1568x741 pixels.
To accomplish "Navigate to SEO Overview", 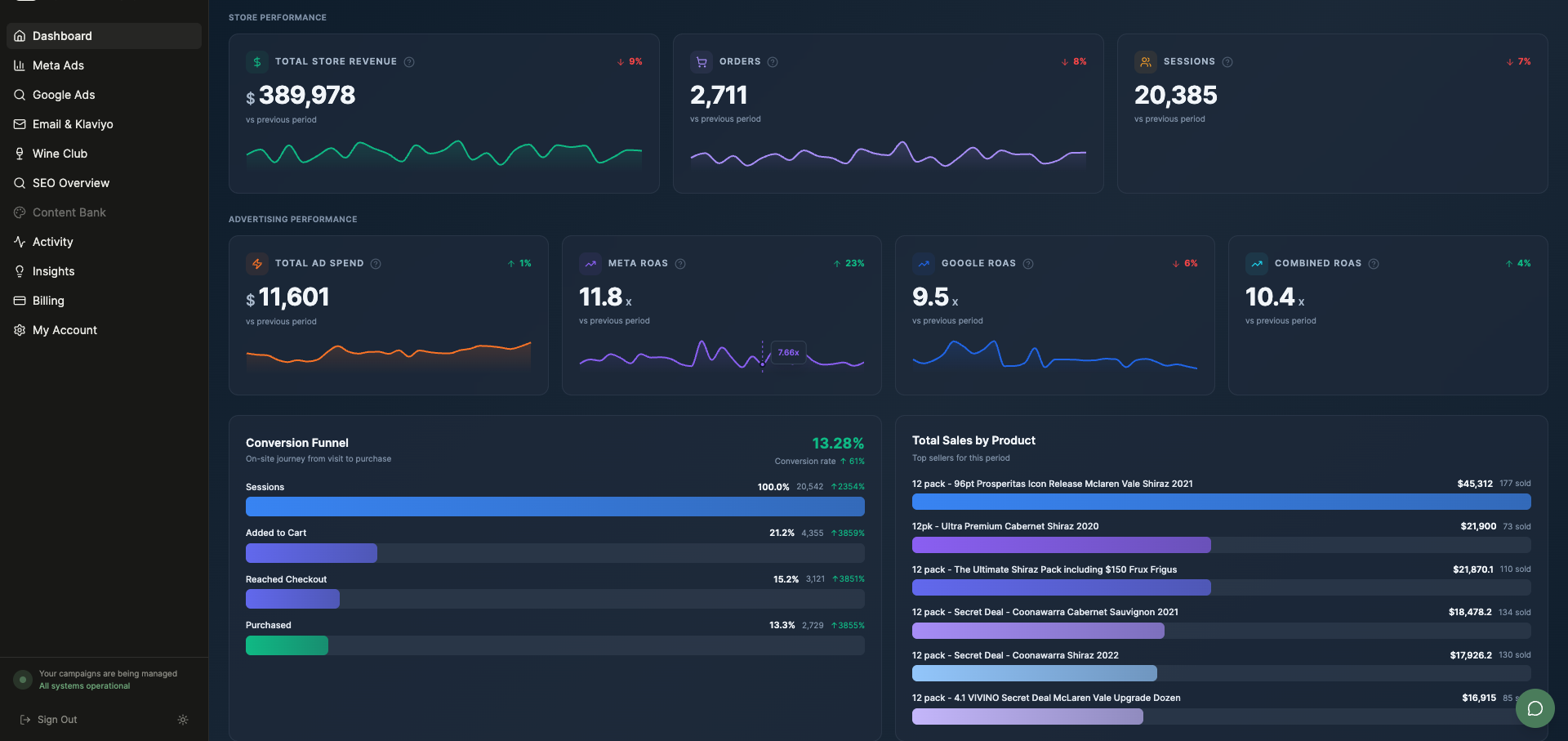I will pyautogui.click(x=104, y=183).
